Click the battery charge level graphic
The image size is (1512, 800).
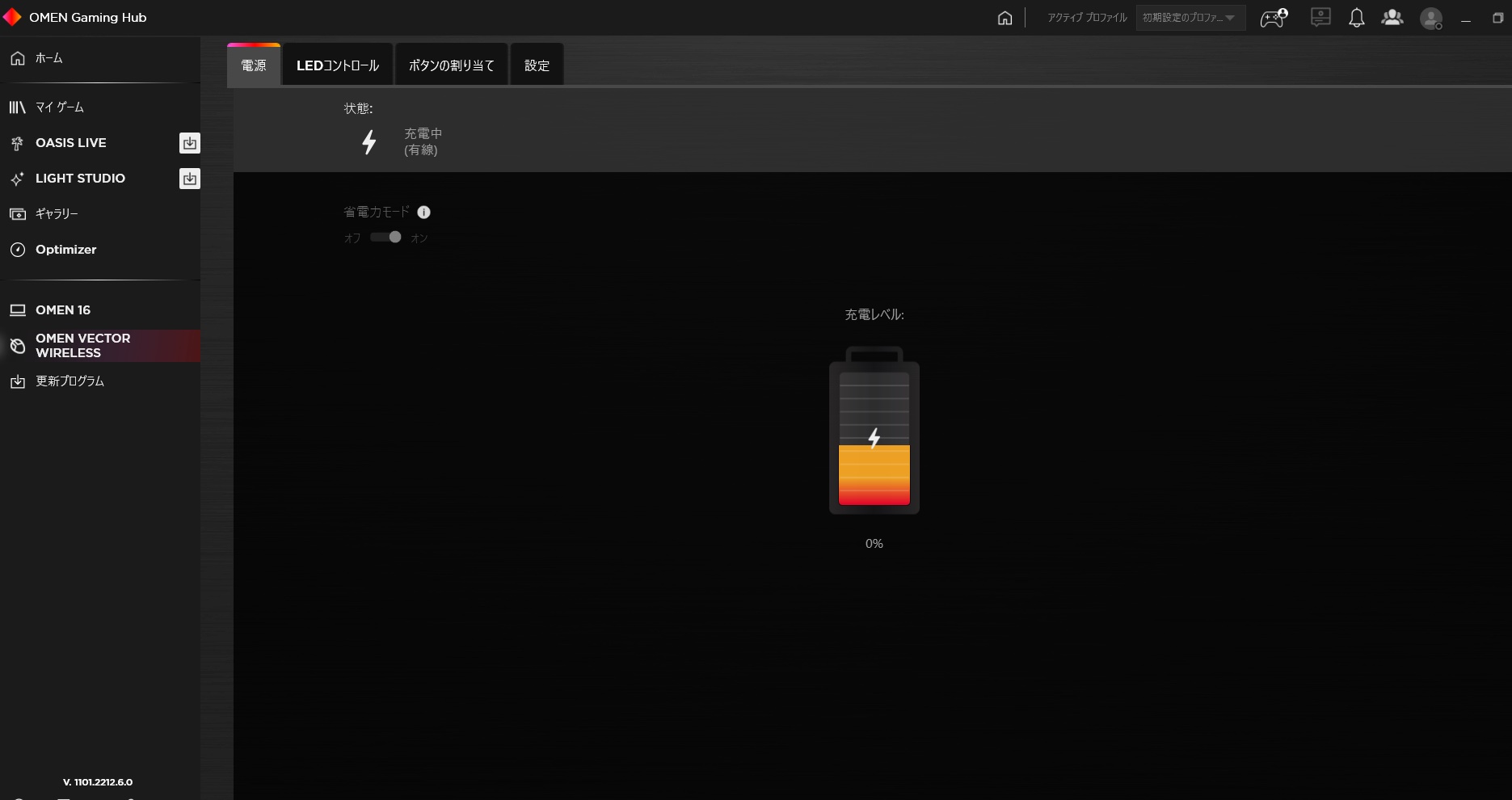(x=874, y=430)
